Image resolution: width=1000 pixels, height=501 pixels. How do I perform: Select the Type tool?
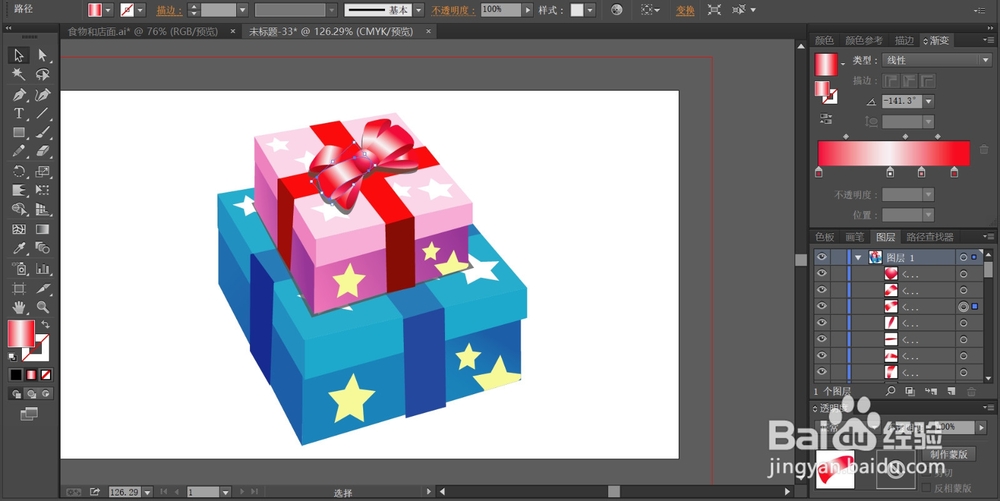tap(18, 113)
